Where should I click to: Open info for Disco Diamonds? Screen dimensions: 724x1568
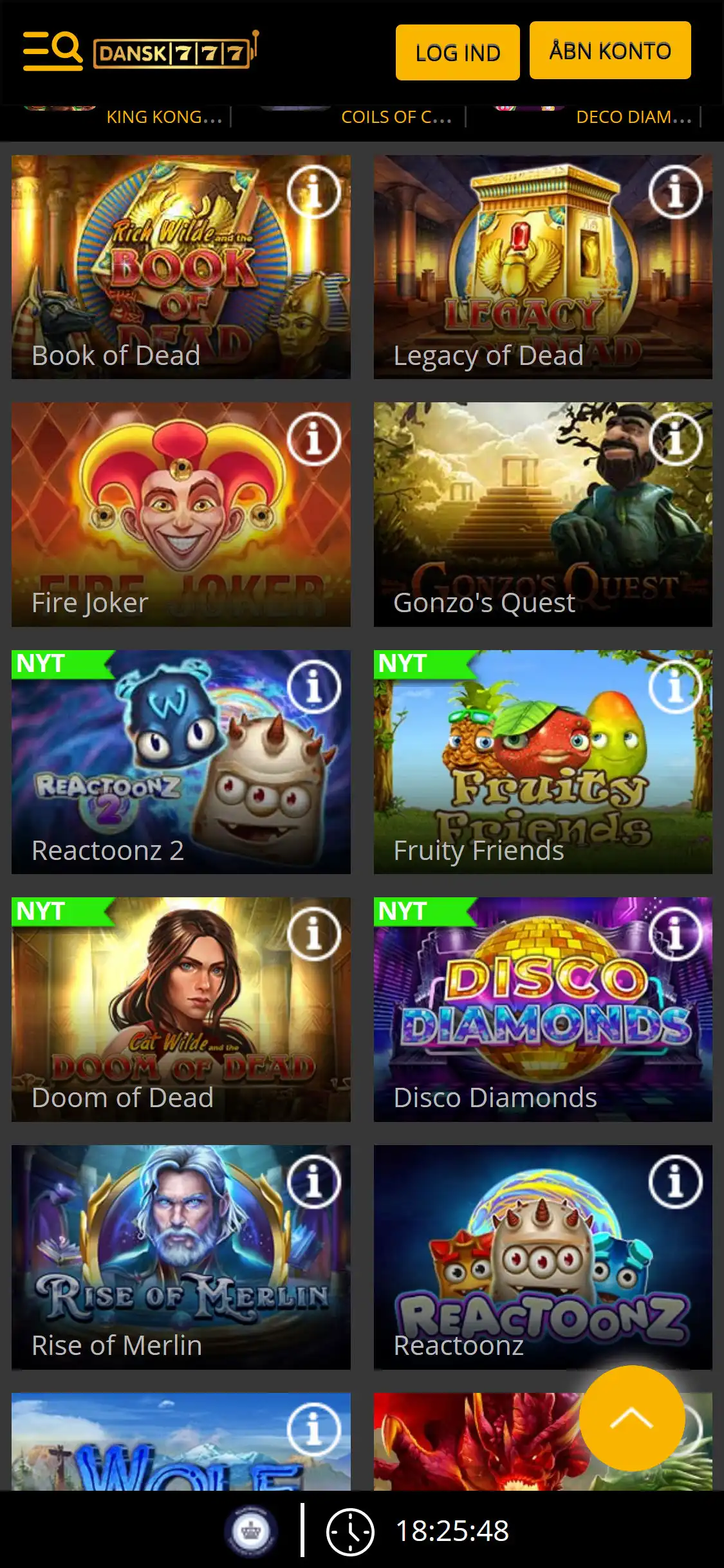675,934
